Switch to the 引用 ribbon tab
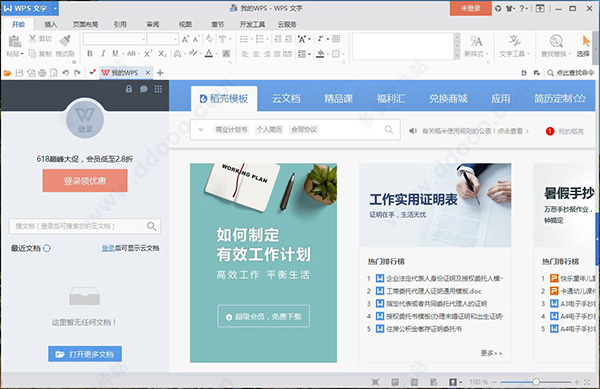Image resolution: width=600 pixels, height=389 pixels. coord(120,24)
